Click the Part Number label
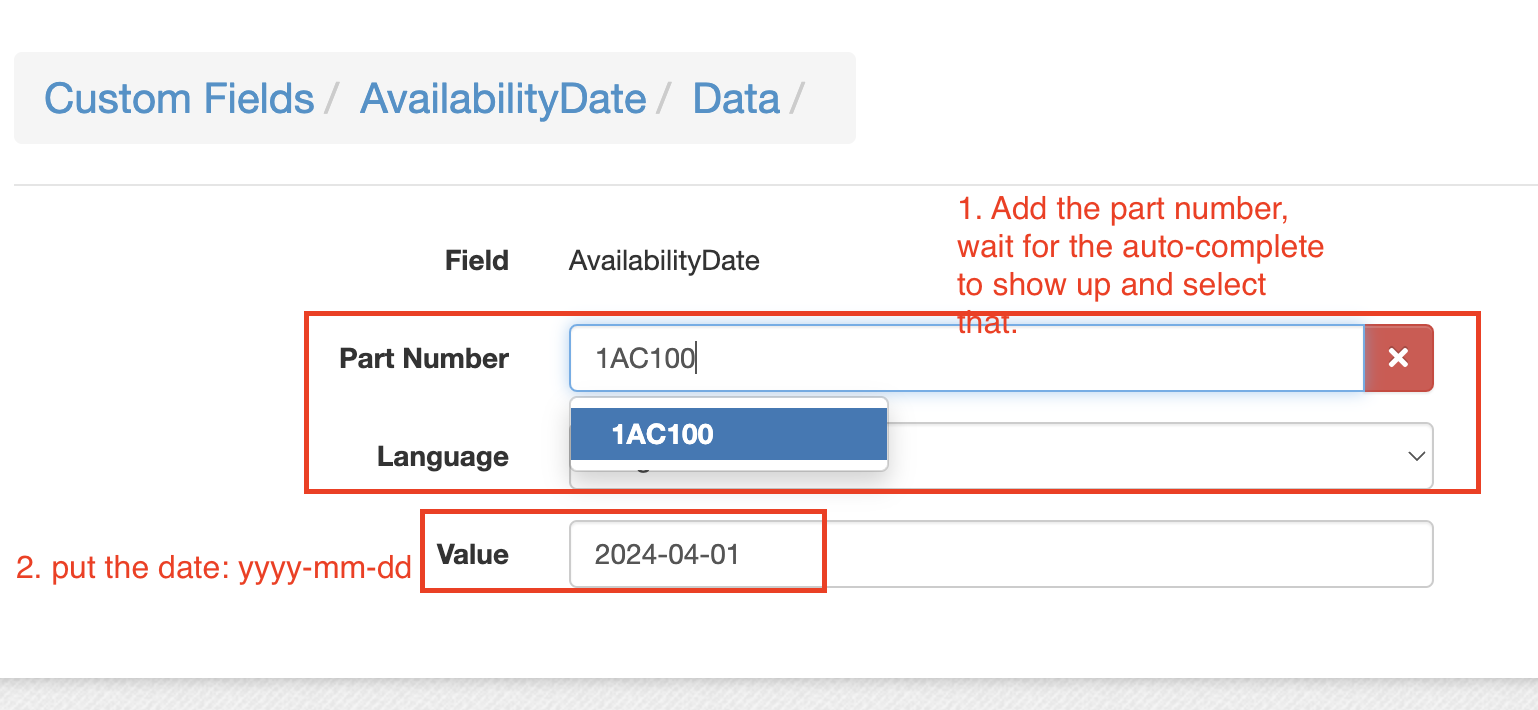This screenshot has height=710, width=1538. pos(424,358)
